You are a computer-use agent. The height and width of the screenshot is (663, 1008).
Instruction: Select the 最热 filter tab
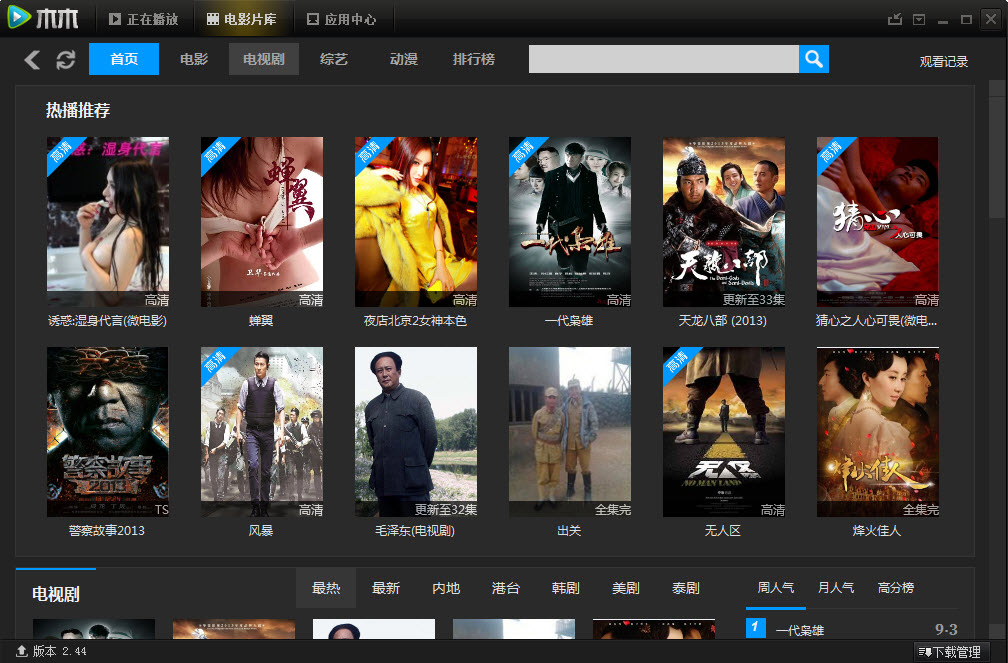point(326,588)
